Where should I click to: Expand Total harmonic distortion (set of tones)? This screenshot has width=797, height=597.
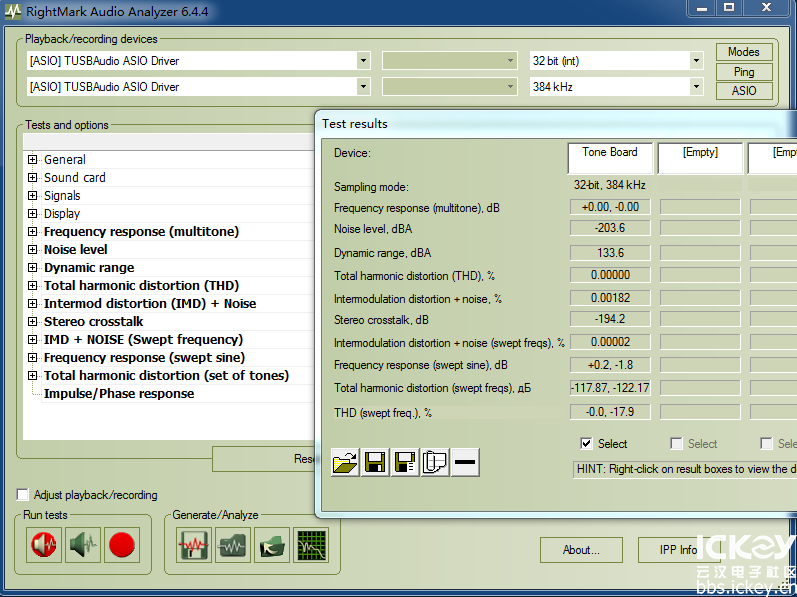click(33, 375)
